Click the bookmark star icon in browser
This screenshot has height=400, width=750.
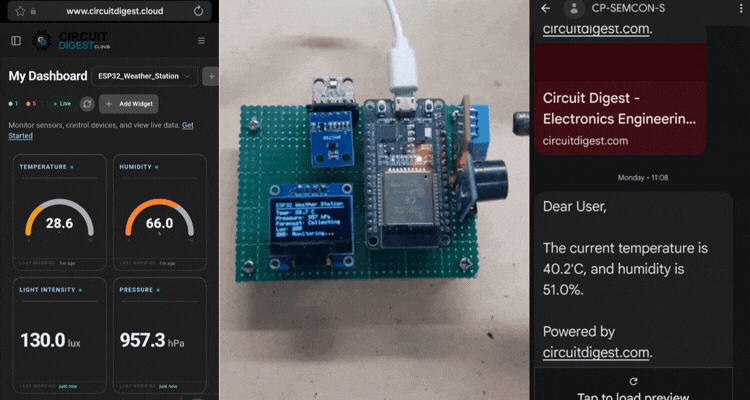coord(20,11)
